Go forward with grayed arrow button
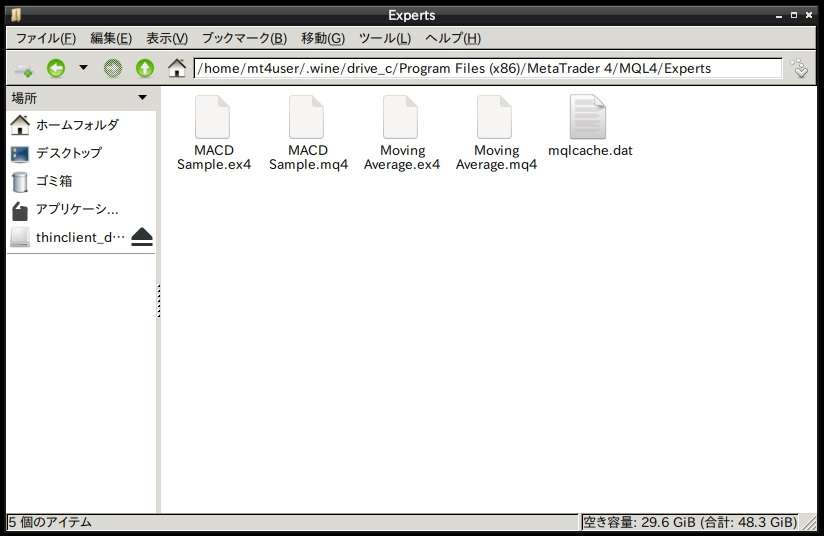Image resolution: width=824 pixels, height=536 pixels. coord(113,68)
